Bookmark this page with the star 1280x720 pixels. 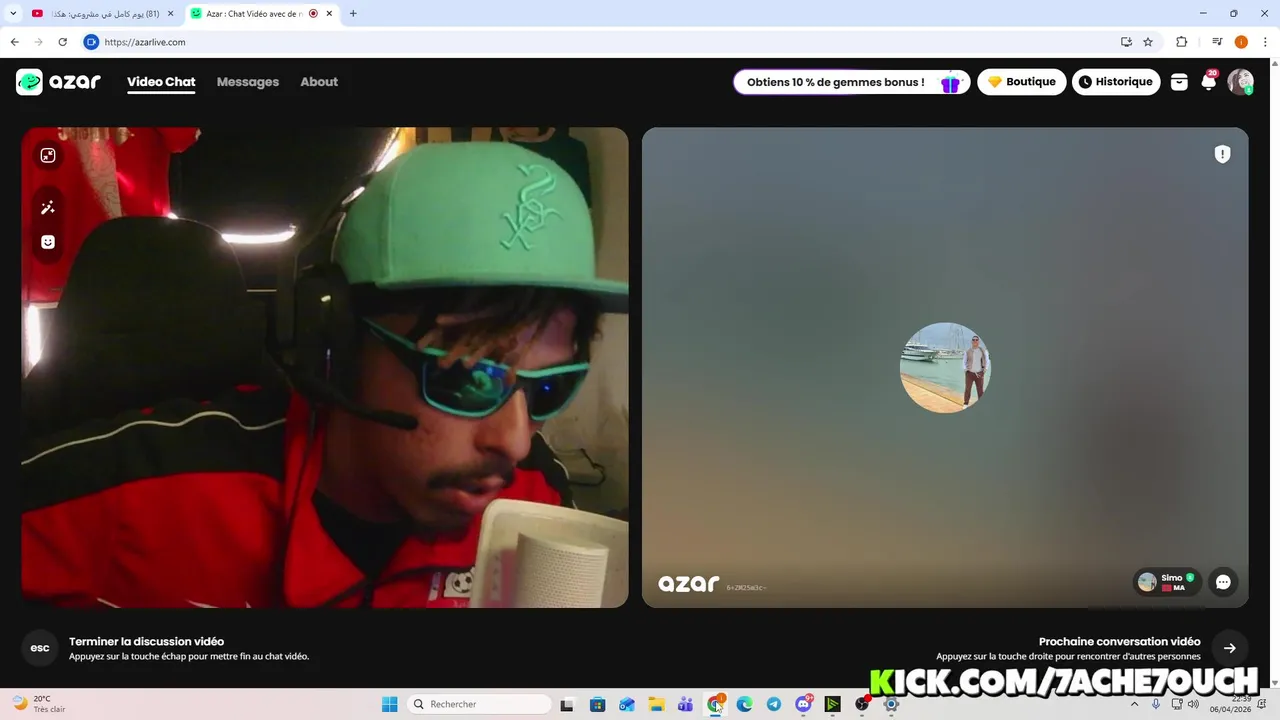1148,42
